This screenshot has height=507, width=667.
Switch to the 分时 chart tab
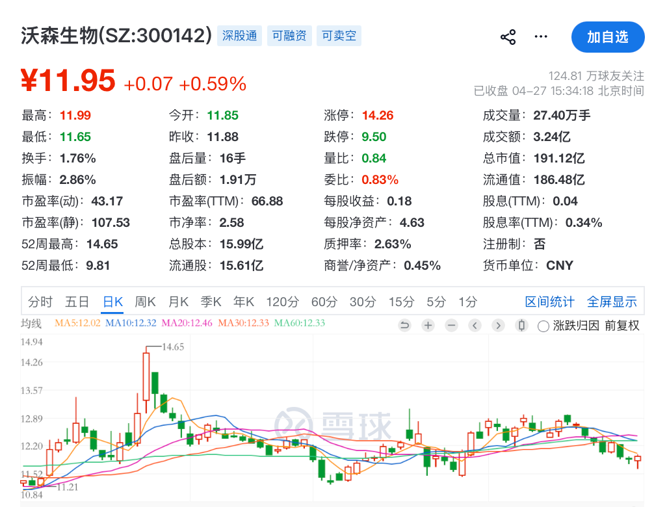(x=40, y=301)
